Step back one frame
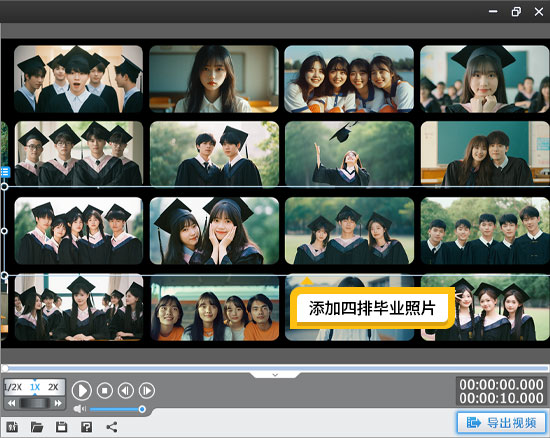The height and width of the screenshot is (438, 550). click(126, 390)
